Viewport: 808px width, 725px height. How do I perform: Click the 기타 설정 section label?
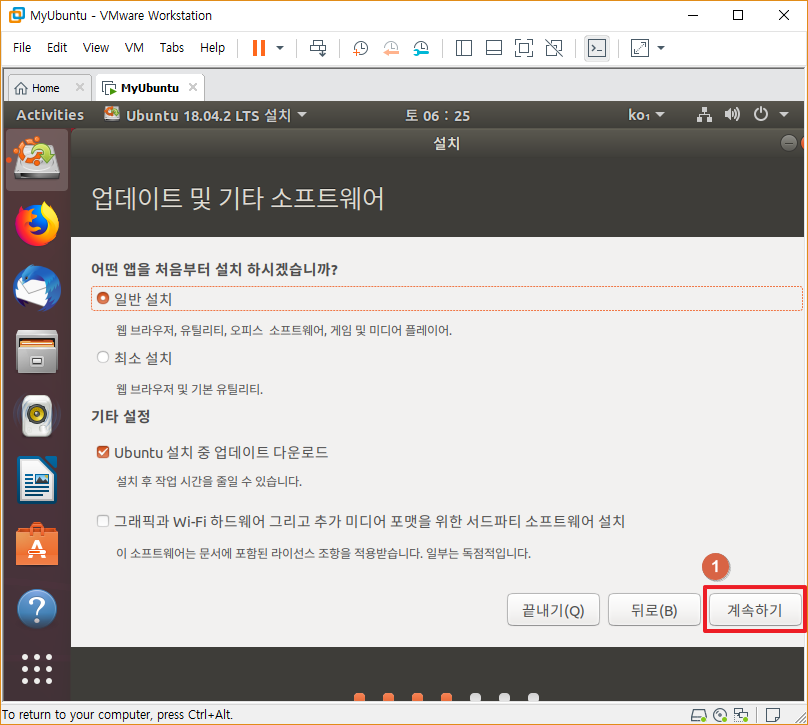(121, 416)
